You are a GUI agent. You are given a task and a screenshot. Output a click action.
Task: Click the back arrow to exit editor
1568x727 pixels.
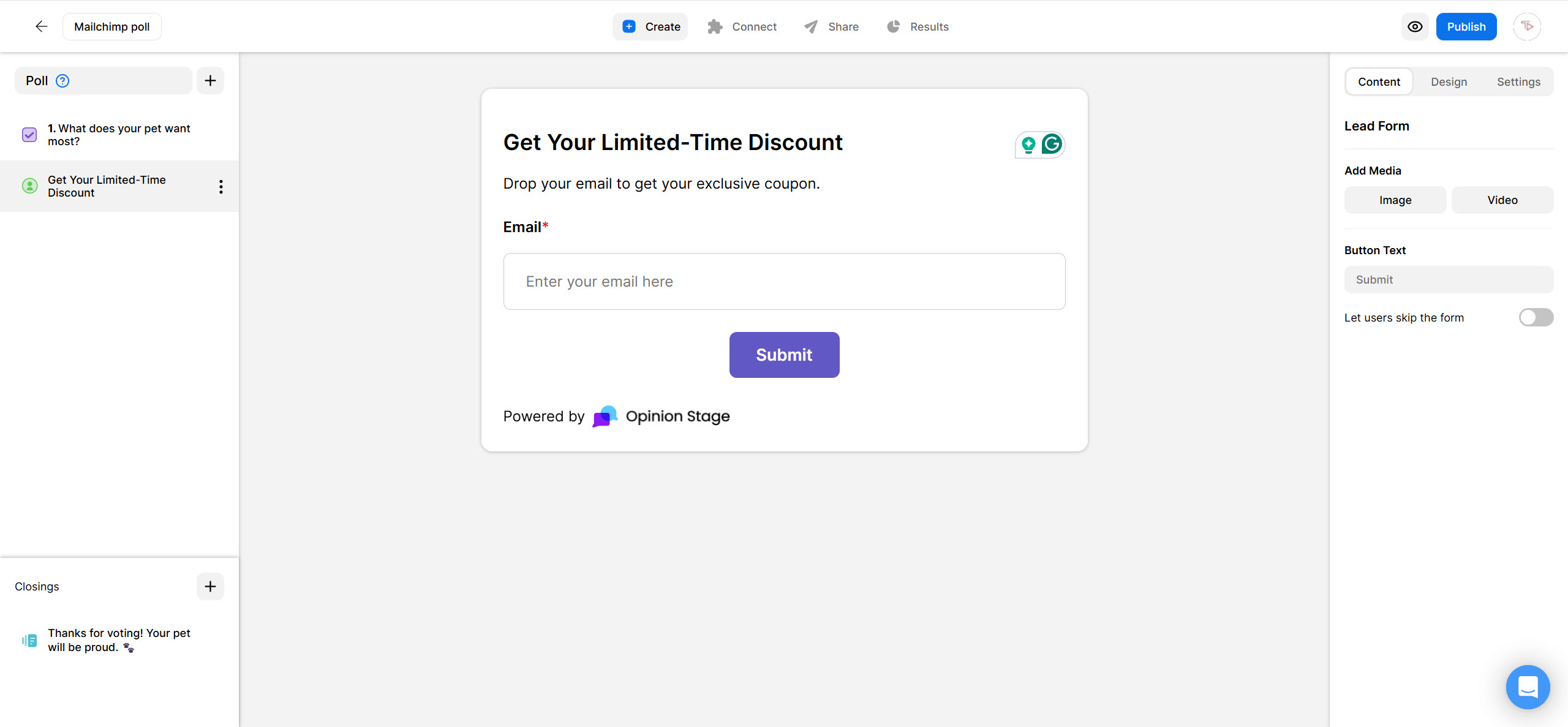[x=40, y=26]
